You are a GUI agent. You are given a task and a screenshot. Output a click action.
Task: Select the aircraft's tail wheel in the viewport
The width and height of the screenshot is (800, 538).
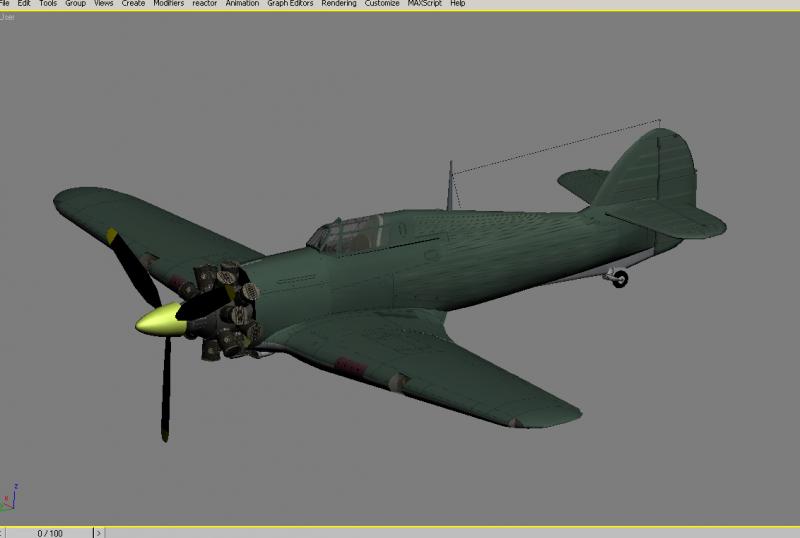pos(620,279)
